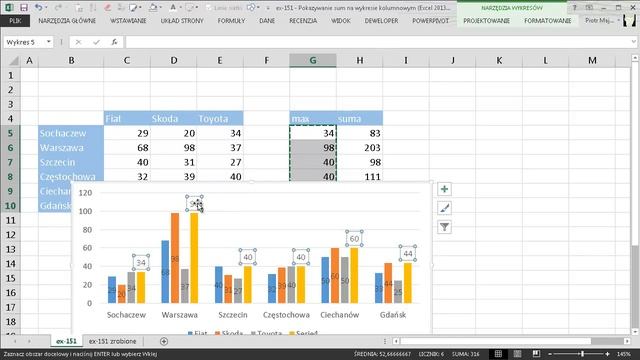This screenshot has width=640, height=360.
Task: Click the horizontal scrollbar thumb
Action: [496, 341]
